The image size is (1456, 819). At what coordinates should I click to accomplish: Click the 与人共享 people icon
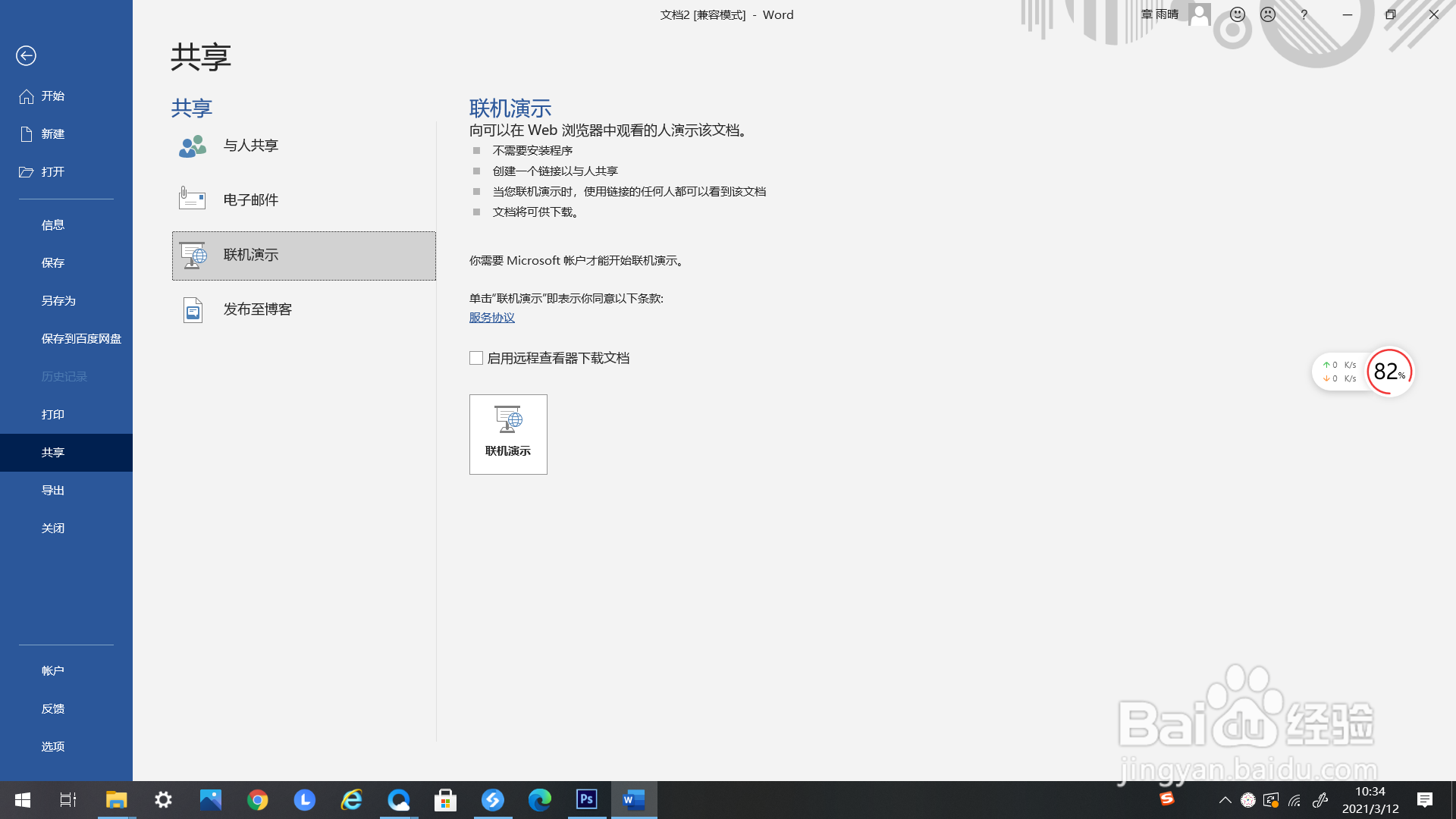pos(193,146)
